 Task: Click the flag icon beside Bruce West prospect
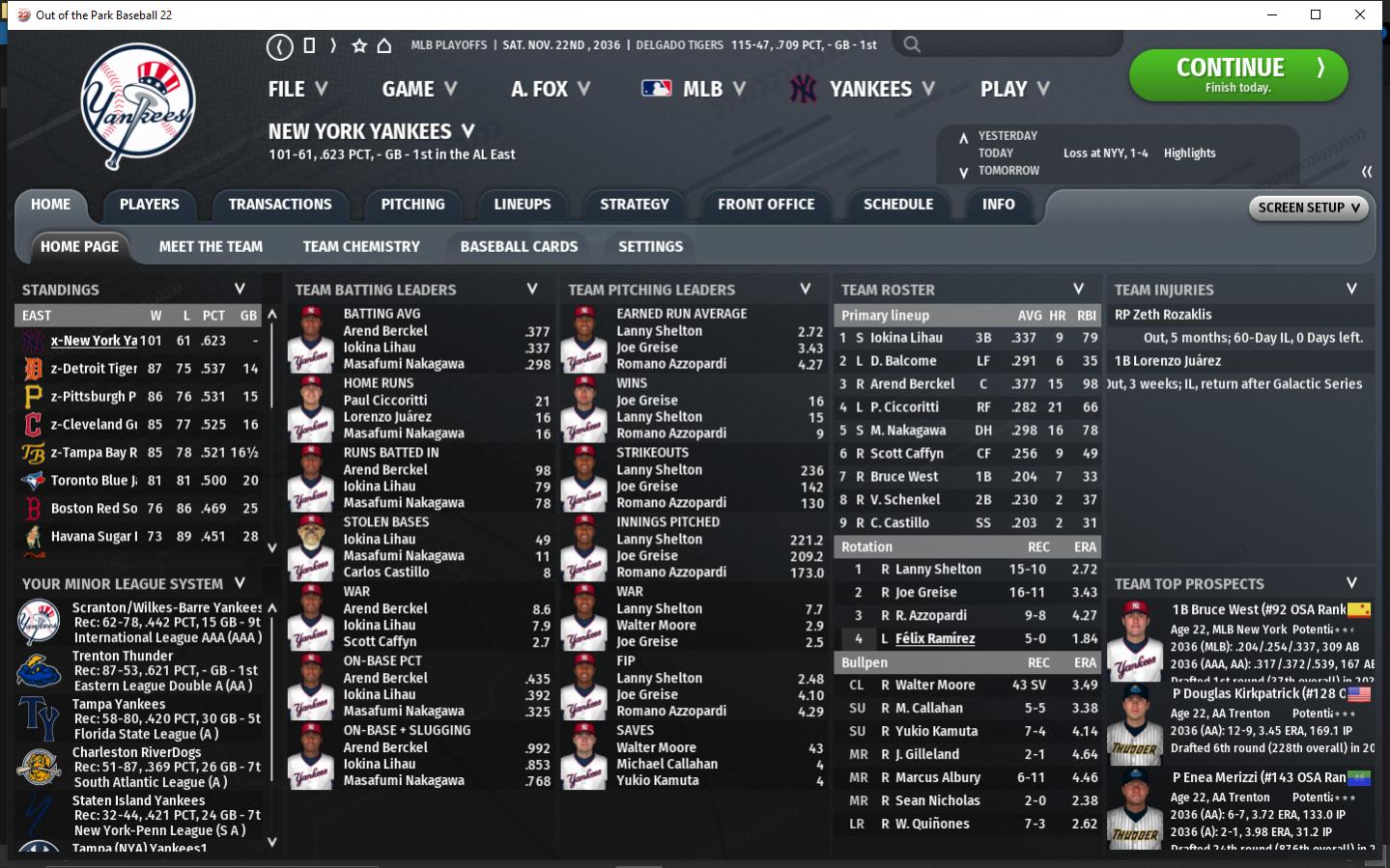pos(1359,610)
